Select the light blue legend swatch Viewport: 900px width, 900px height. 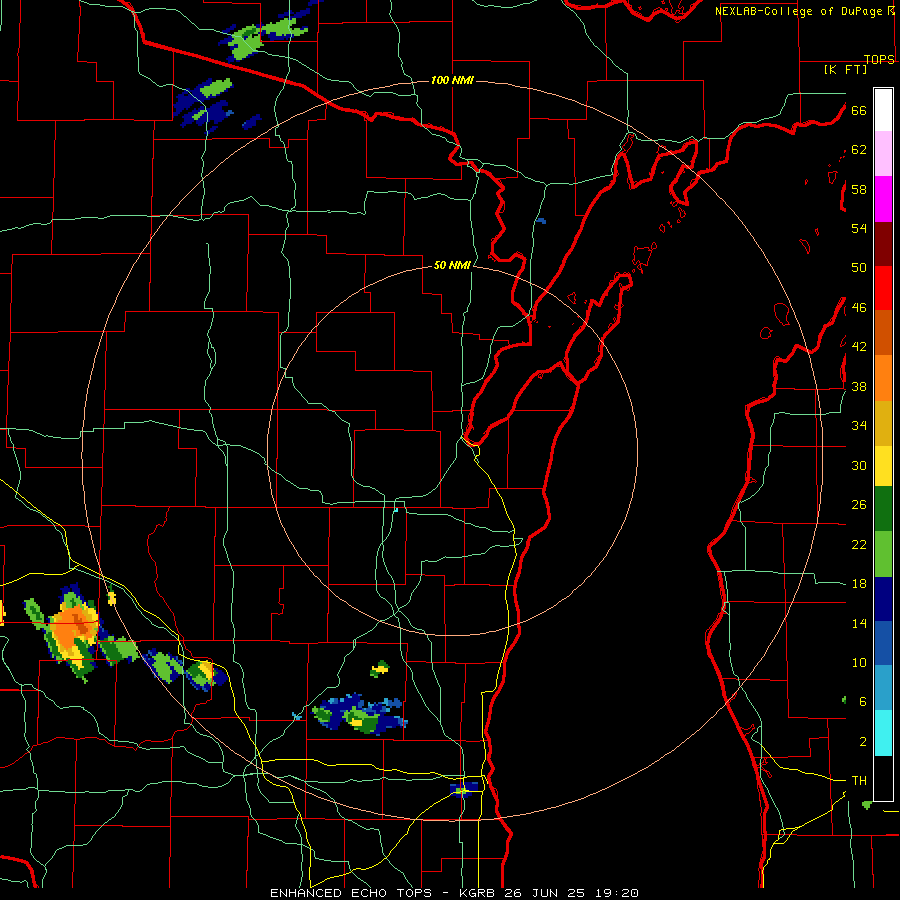tap(883, 688)
